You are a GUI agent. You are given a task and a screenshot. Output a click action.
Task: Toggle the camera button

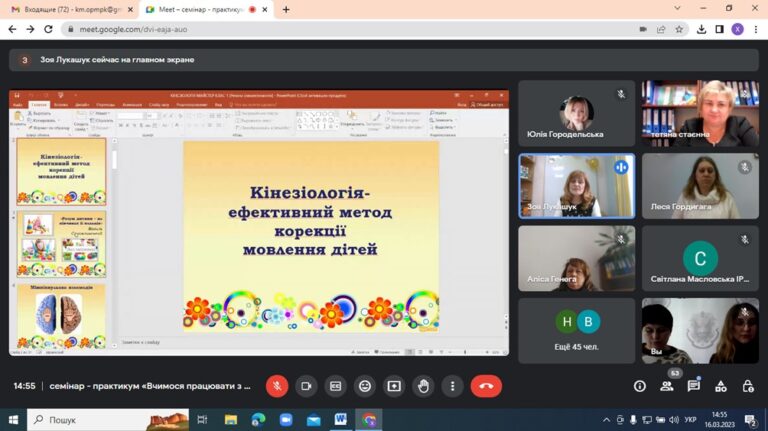click(306, 386)
